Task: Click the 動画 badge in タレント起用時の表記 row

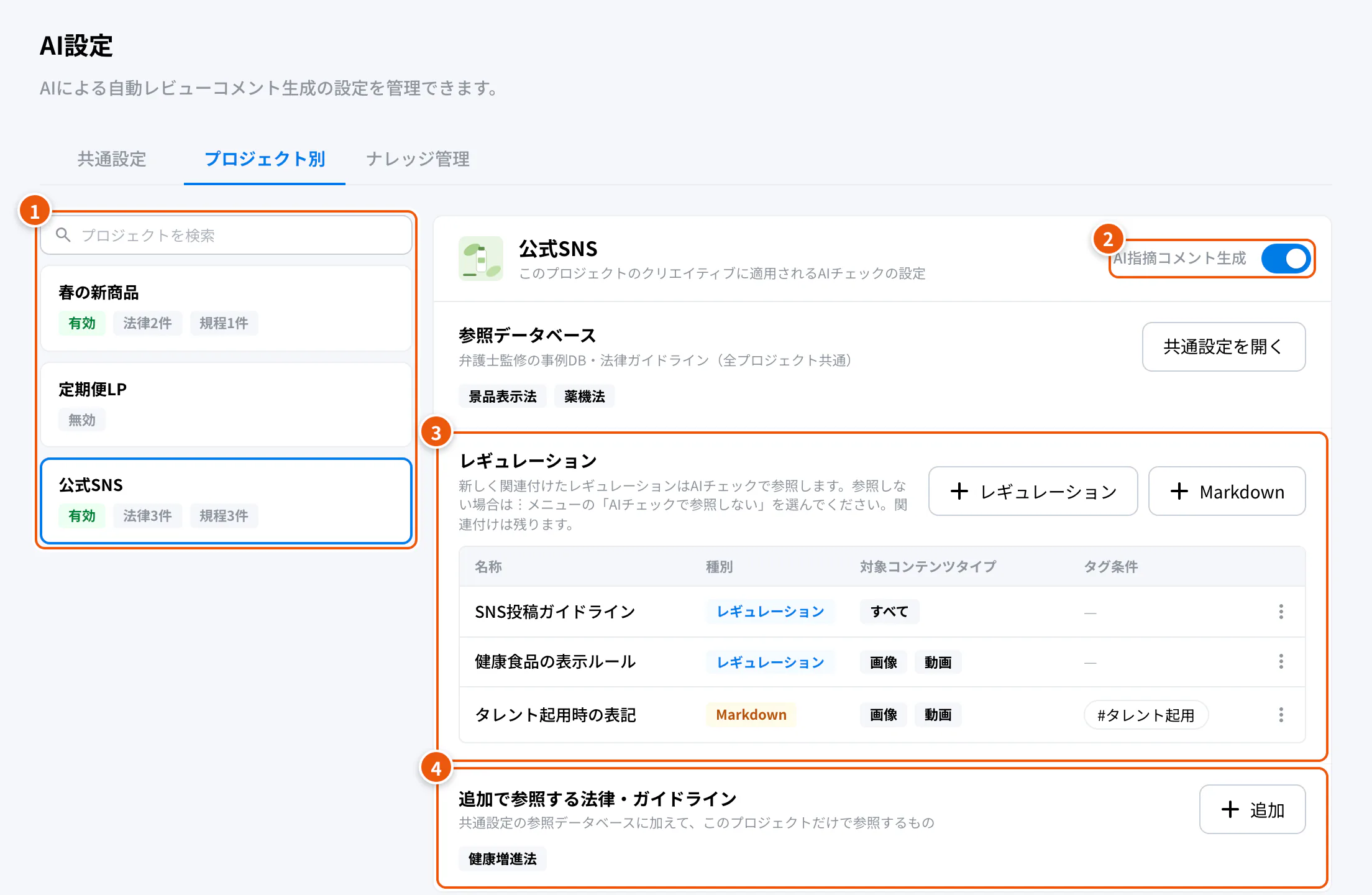Action: click(938, 715)
